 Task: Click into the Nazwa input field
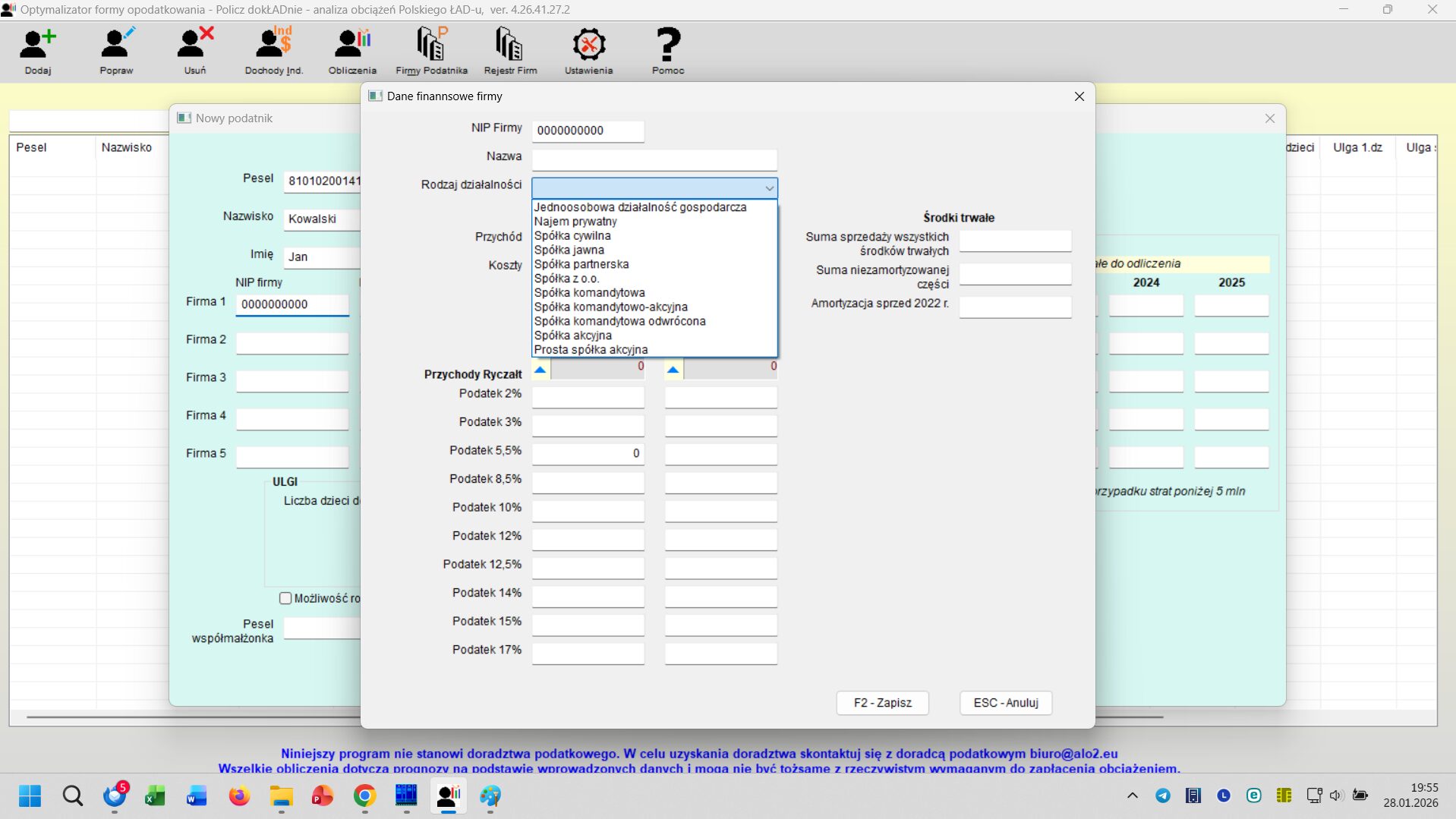(x=654, y=159)
